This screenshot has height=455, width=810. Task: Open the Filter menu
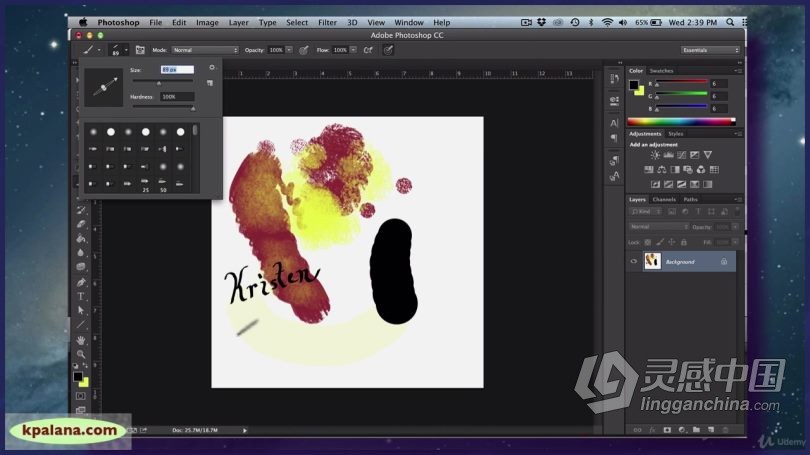tap(328, 23)
